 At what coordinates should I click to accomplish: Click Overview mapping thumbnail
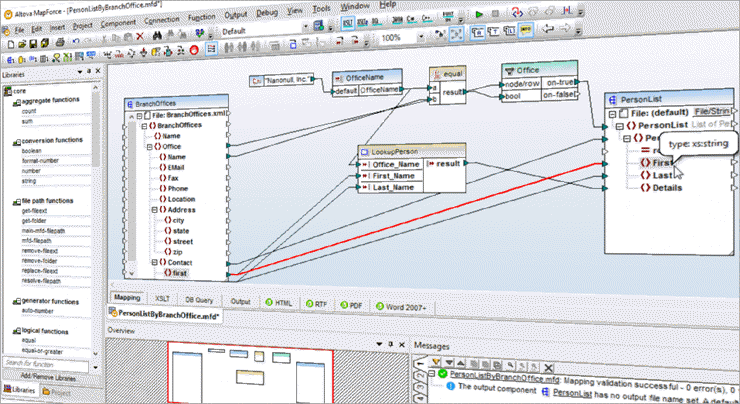[x=251, y=373]
